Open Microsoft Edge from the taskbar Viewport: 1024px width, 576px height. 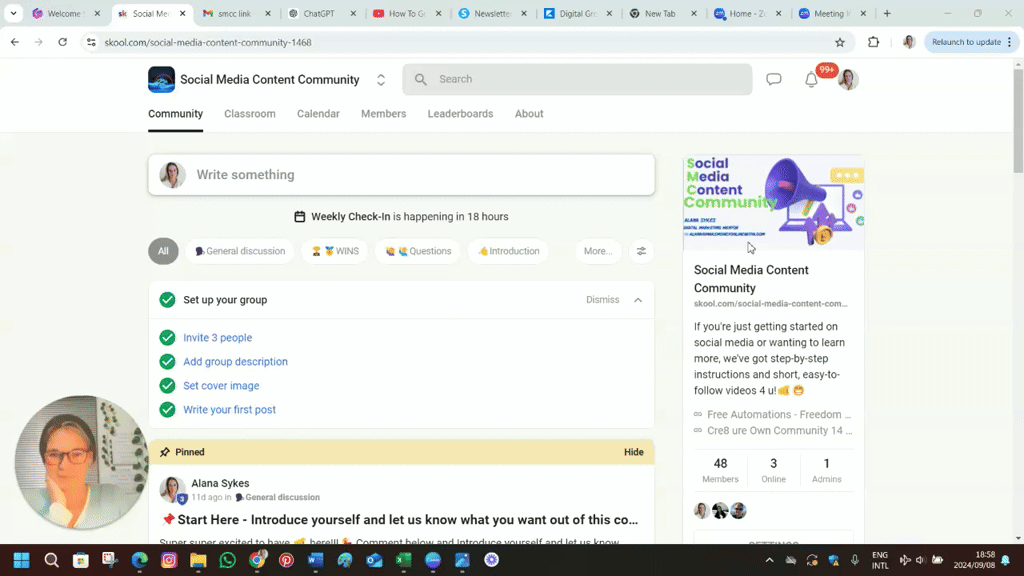pyautogui.click(x=140, y=560)
